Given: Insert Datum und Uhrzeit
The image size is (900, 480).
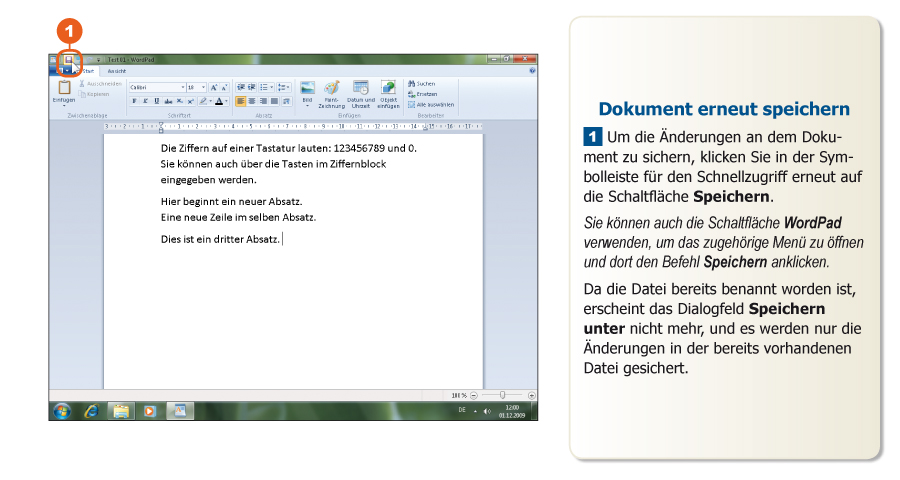Looking at the screenshot, I should tap(361, 90).
